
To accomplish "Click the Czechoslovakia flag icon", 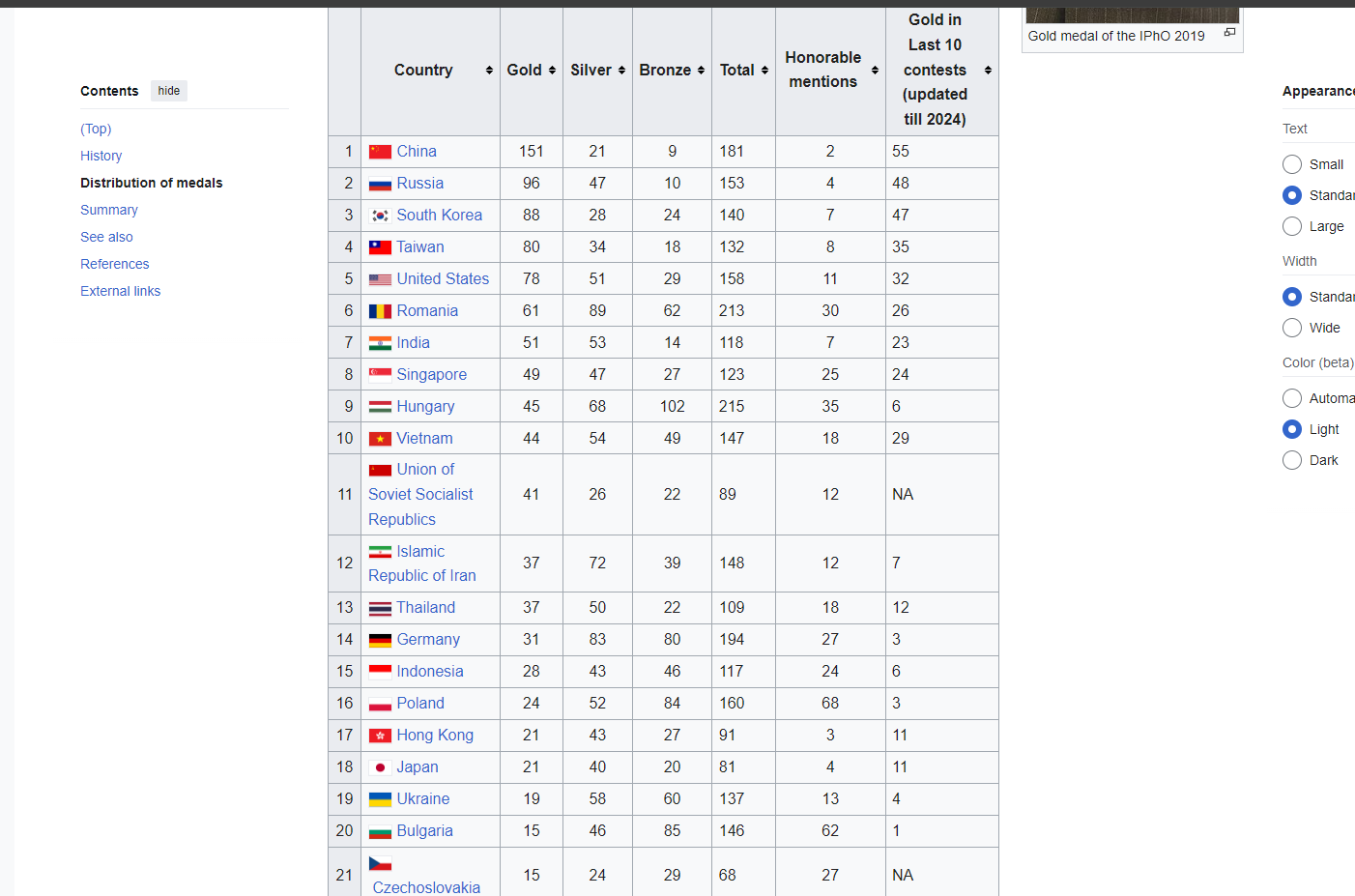I will tap(380, 863).
